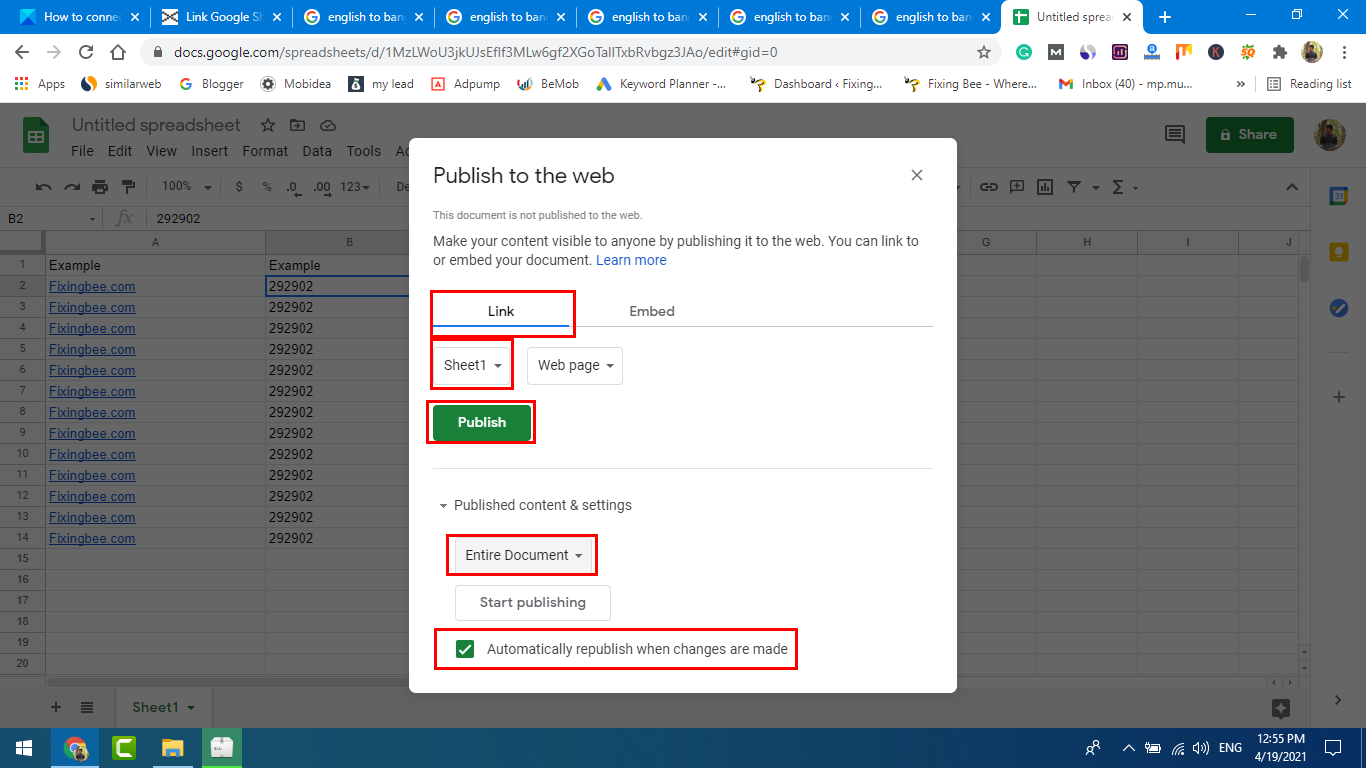Click the filter icon in toolbar
Image resolution: width=1366 pixels, height=768 pixels.
point(1073,187)
